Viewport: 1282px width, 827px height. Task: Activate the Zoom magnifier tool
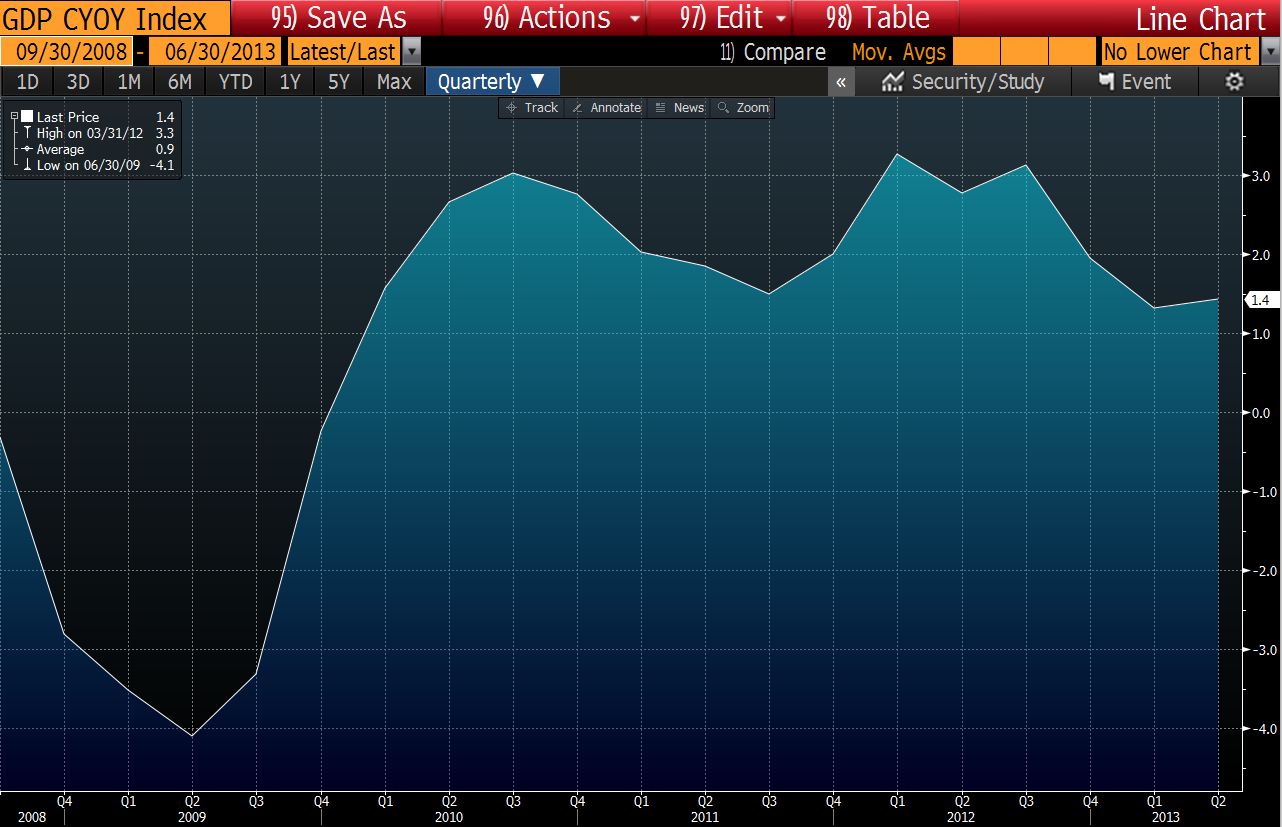tap(744, 107)
